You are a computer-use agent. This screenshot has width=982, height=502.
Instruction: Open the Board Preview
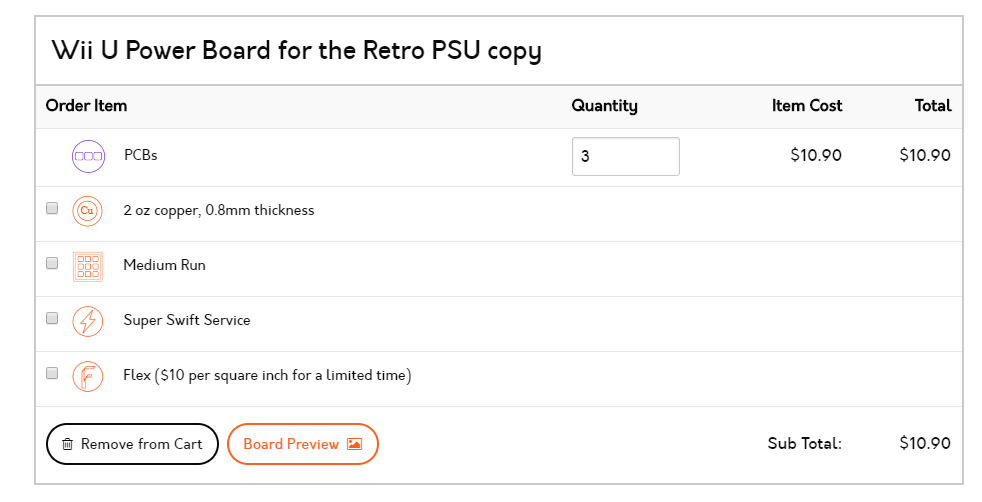pos(302,444)
